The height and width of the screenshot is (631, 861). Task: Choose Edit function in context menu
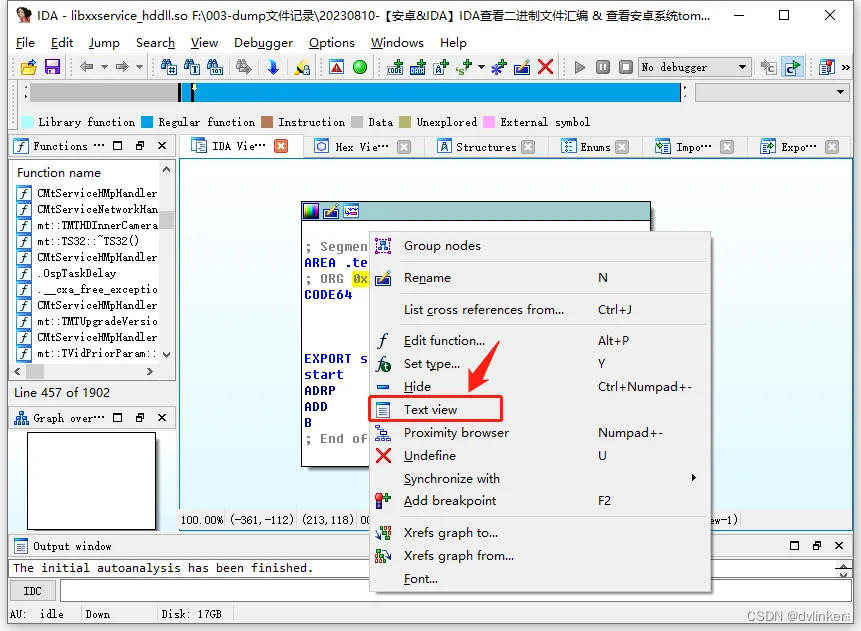(444, 340)
